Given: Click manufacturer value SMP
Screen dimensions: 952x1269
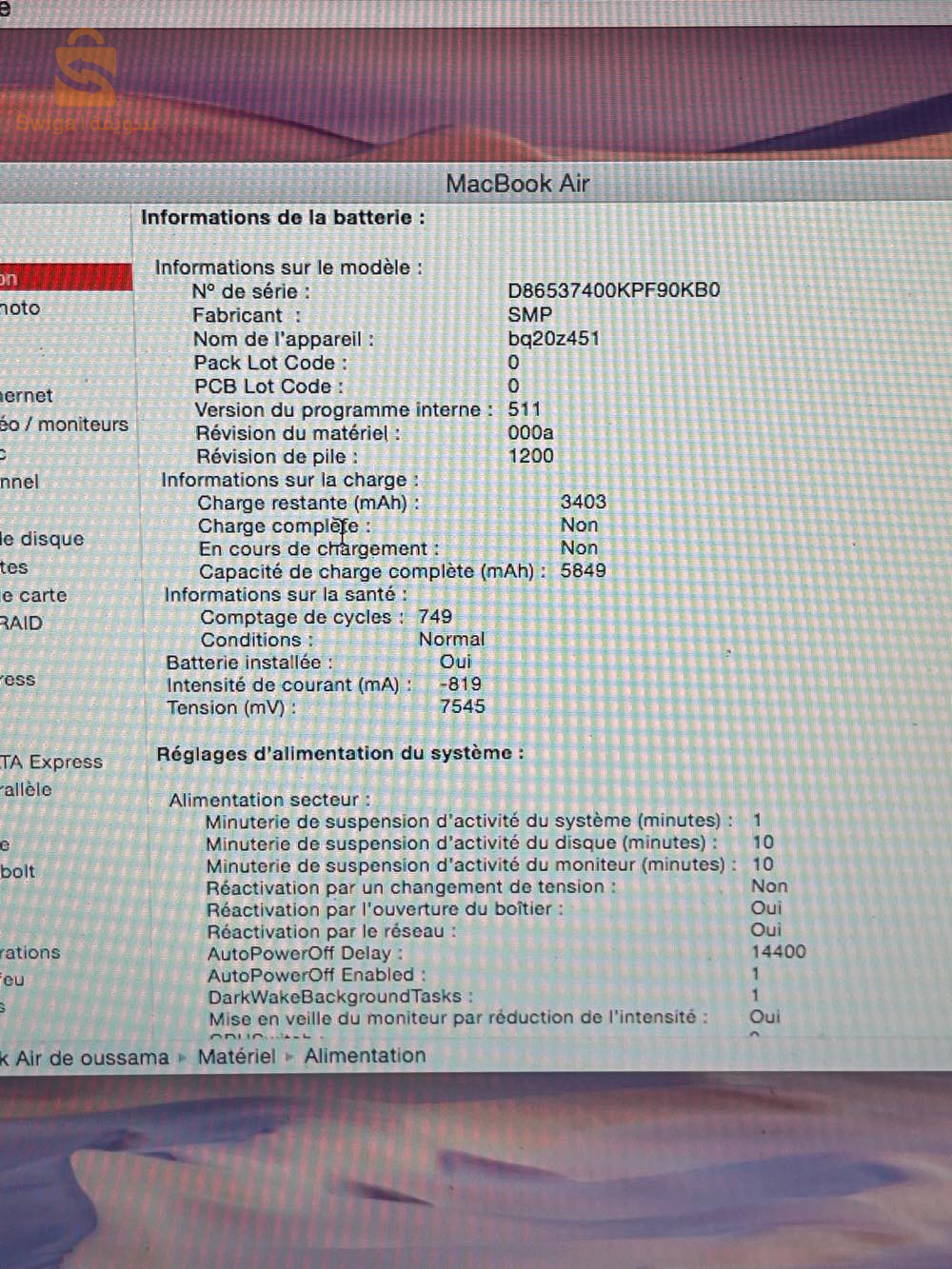Looking at the screenshot, I should 530,314.
